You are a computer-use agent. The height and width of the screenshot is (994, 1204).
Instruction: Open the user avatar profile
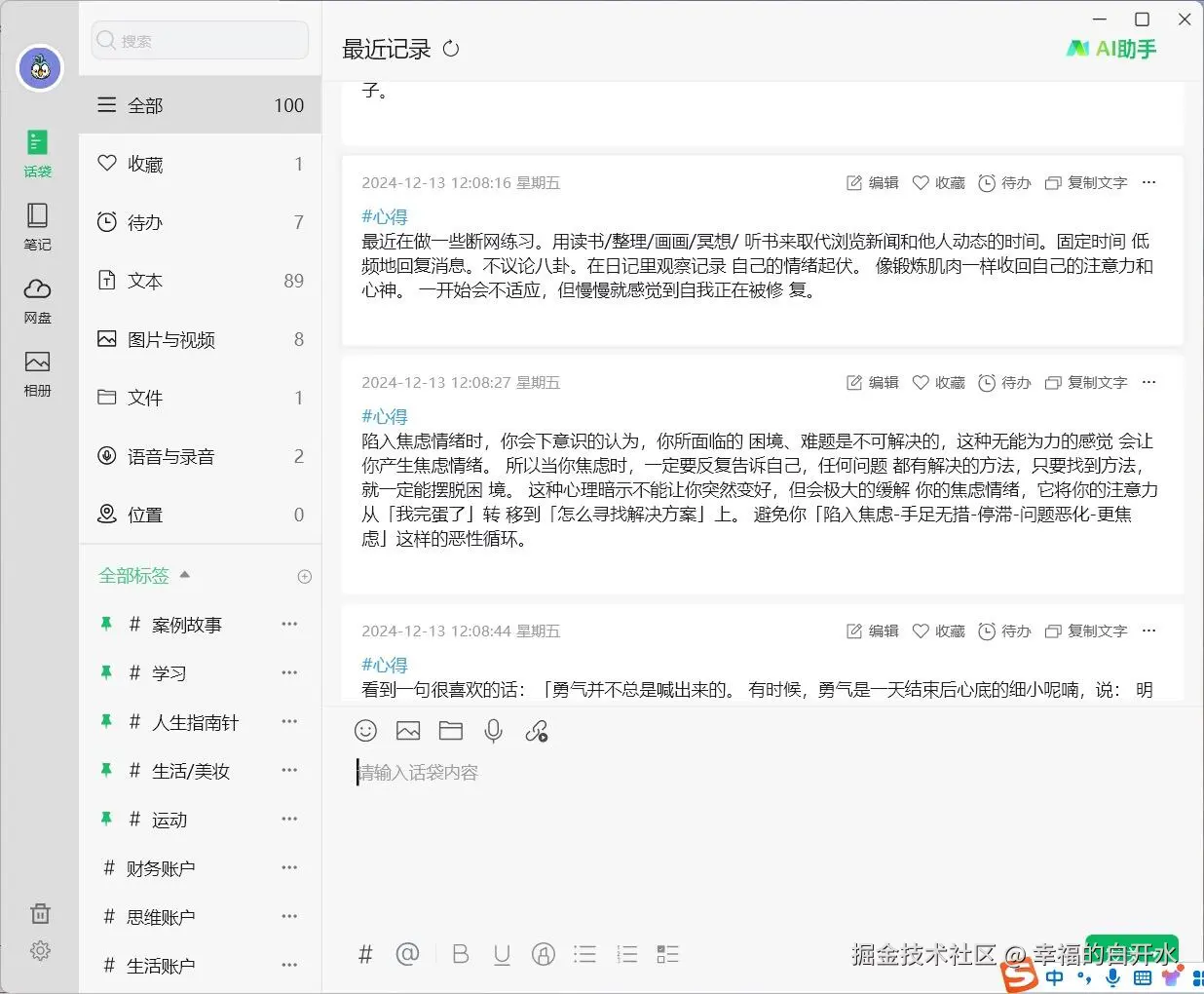[x=40, y=68]
